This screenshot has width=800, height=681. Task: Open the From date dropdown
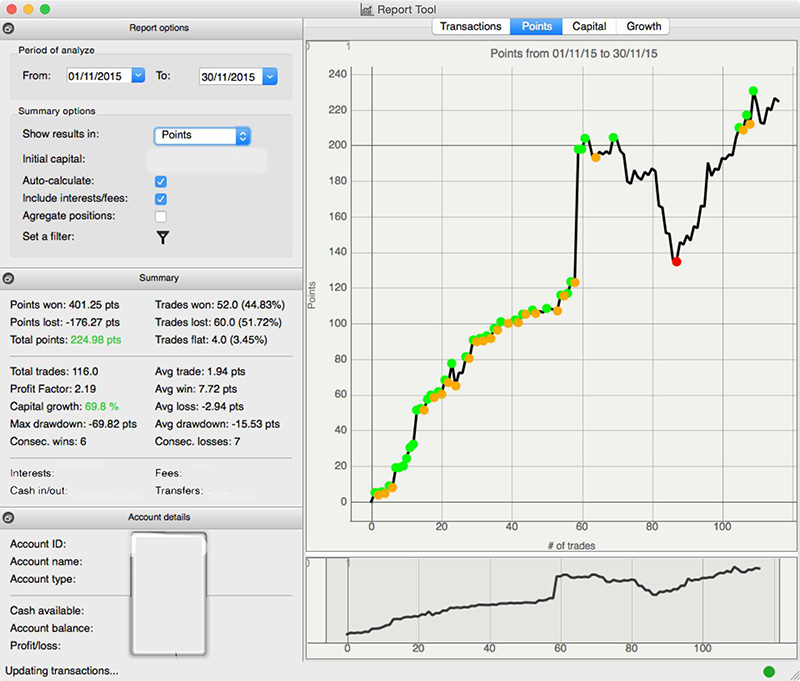click(138, 76)
